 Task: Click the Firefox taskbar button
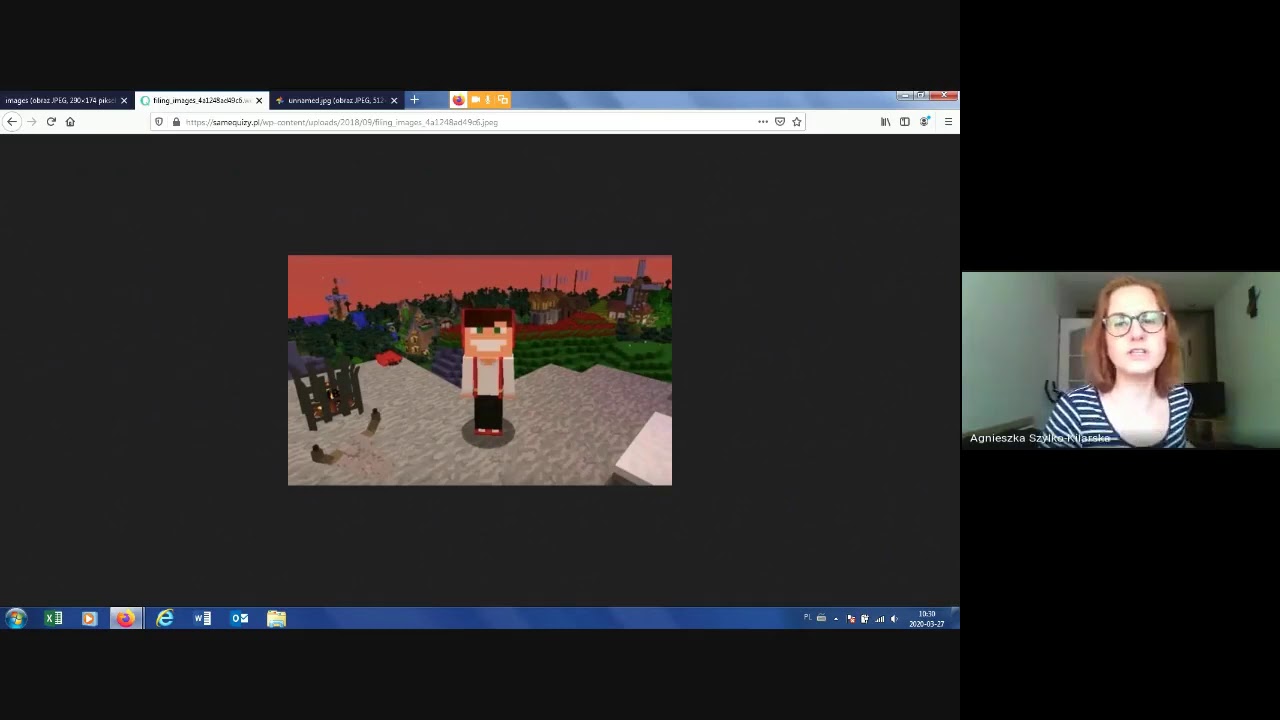point(125,619)
